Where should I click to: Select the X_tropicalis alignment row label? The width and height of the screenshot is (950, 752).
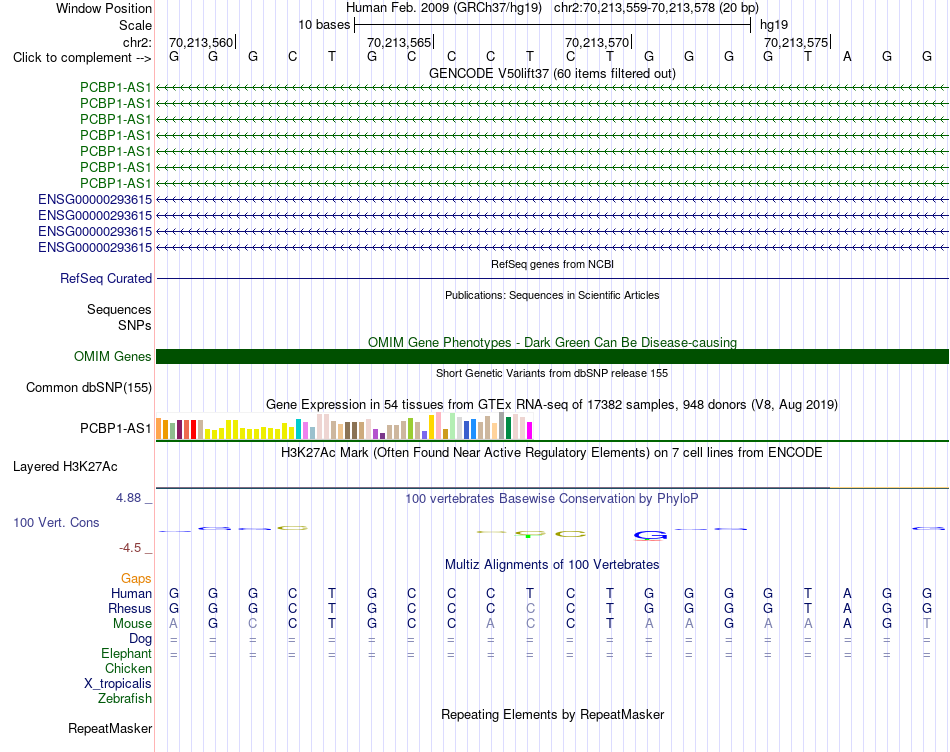click(x=118, y=684)
